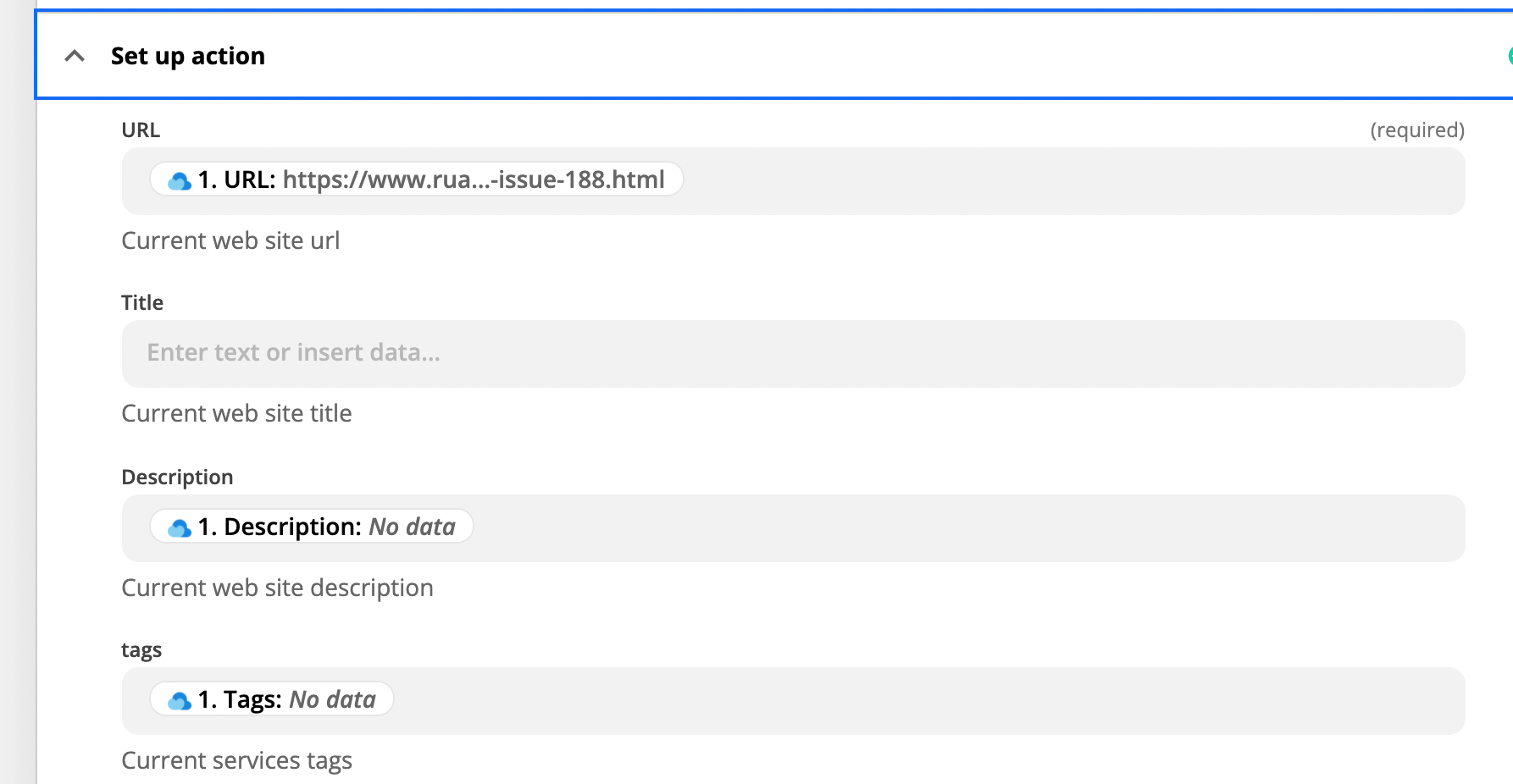Click the green status icon in header
The image size is (1513, 784).
(1509, 56)
